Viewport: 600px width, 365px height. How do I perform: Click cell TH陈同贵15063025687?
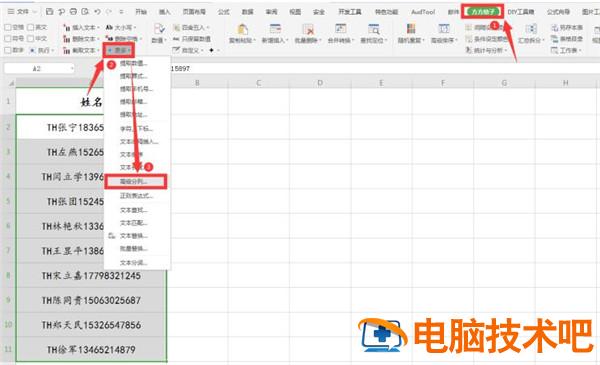pyautogui.click(x=91, y=300)
